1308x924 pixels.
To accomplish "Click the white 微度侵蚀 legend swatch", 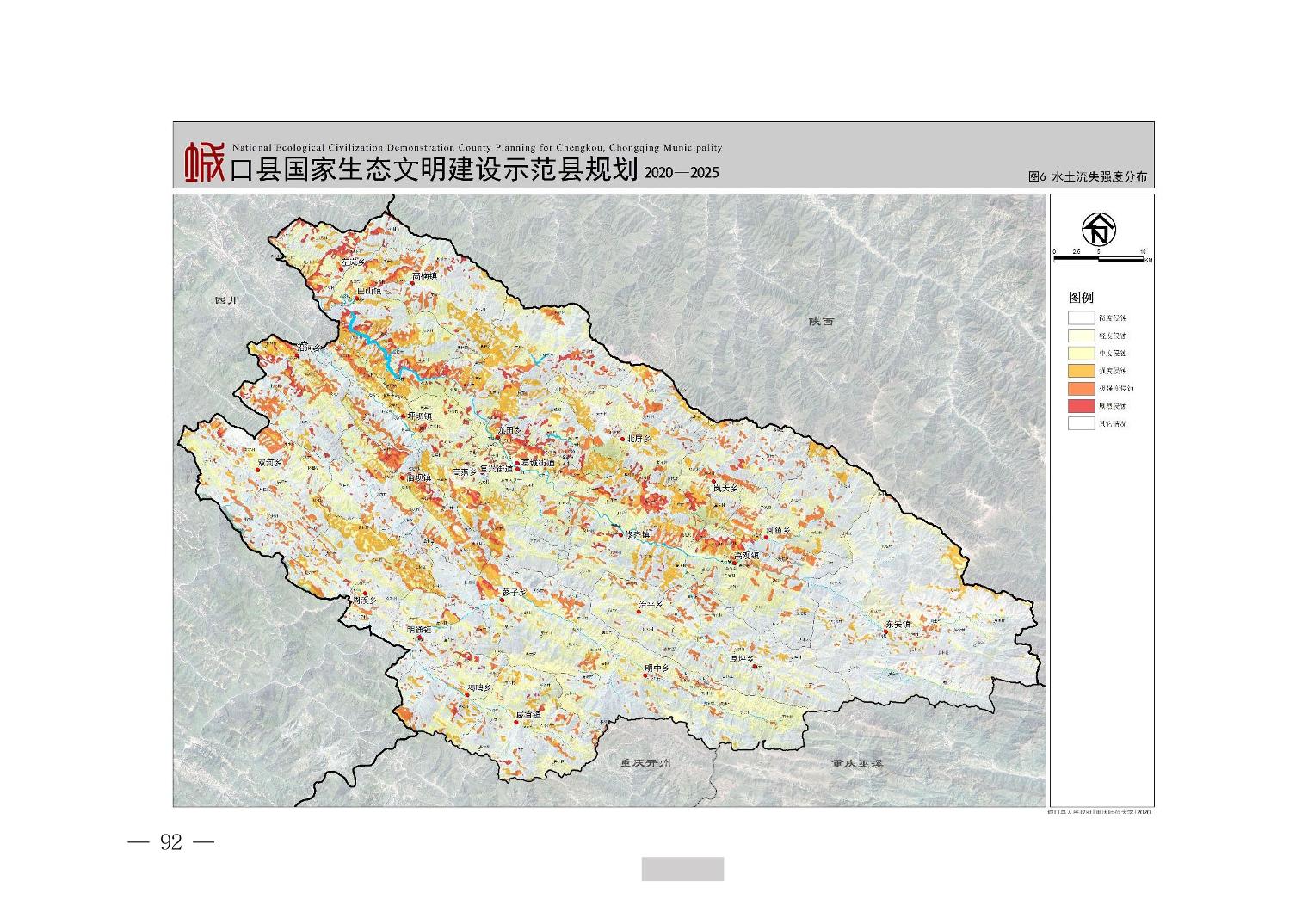I will (1081, 318).
